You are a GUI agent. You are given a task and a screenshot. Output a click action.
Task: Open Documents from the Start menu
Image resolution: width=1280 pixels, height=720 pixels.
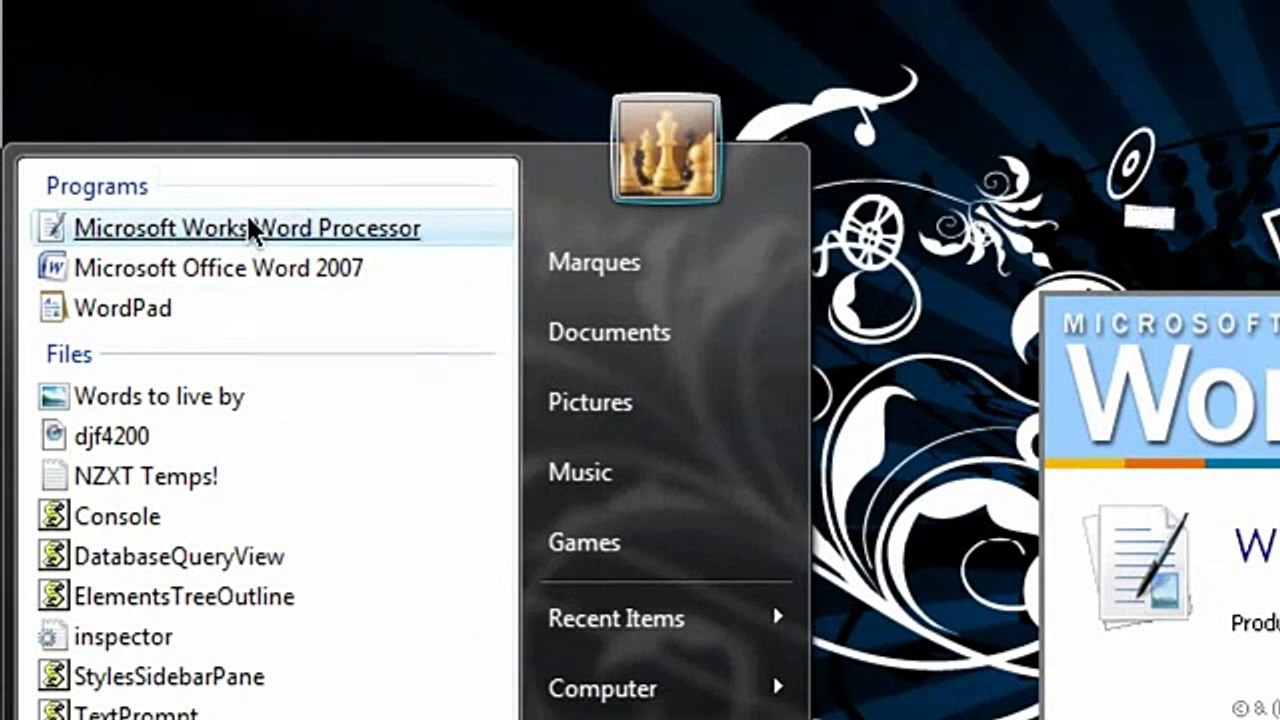pyautogui.click(x=609, y=332)
